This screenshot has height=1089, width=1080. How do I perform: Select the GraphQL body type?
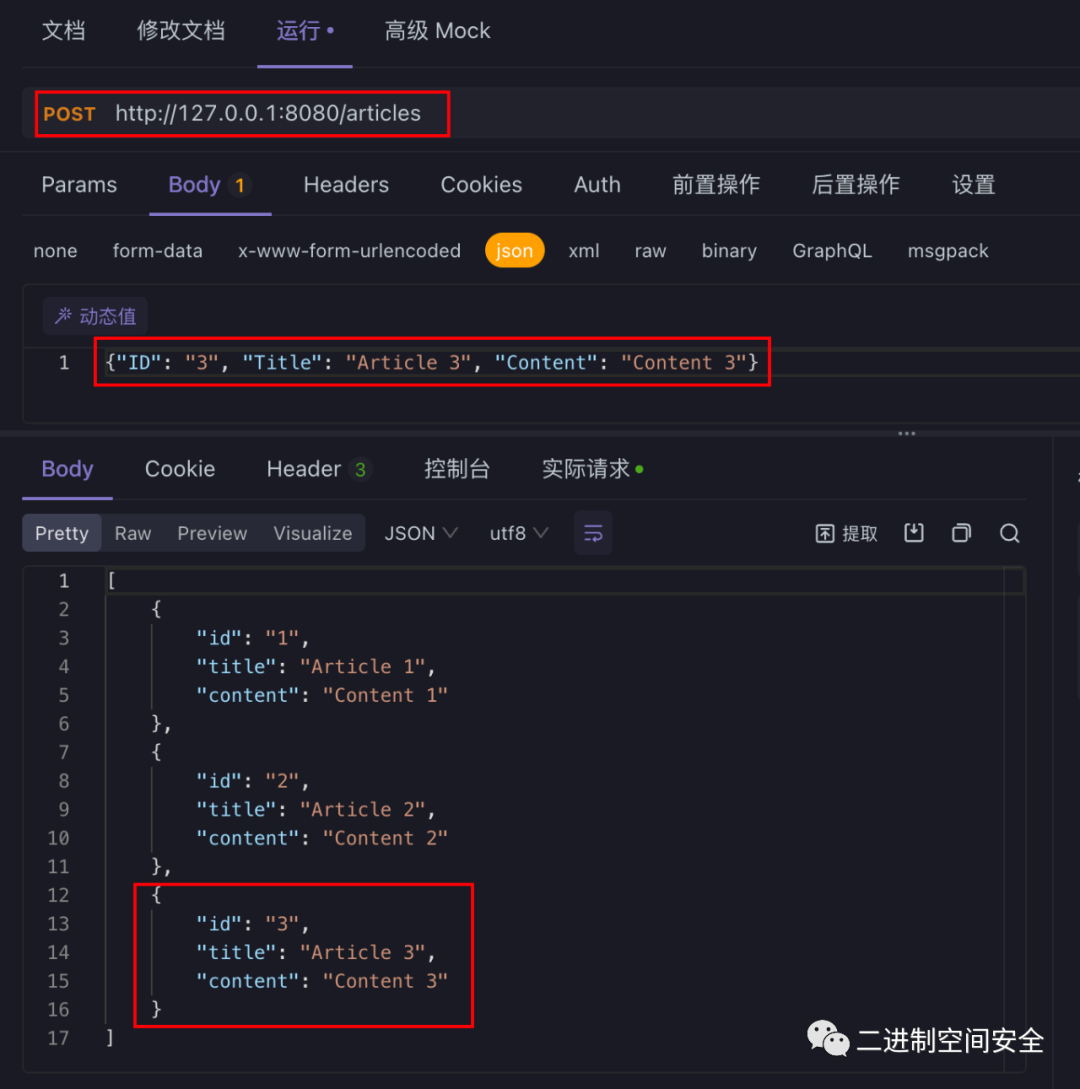pos(832,251)
